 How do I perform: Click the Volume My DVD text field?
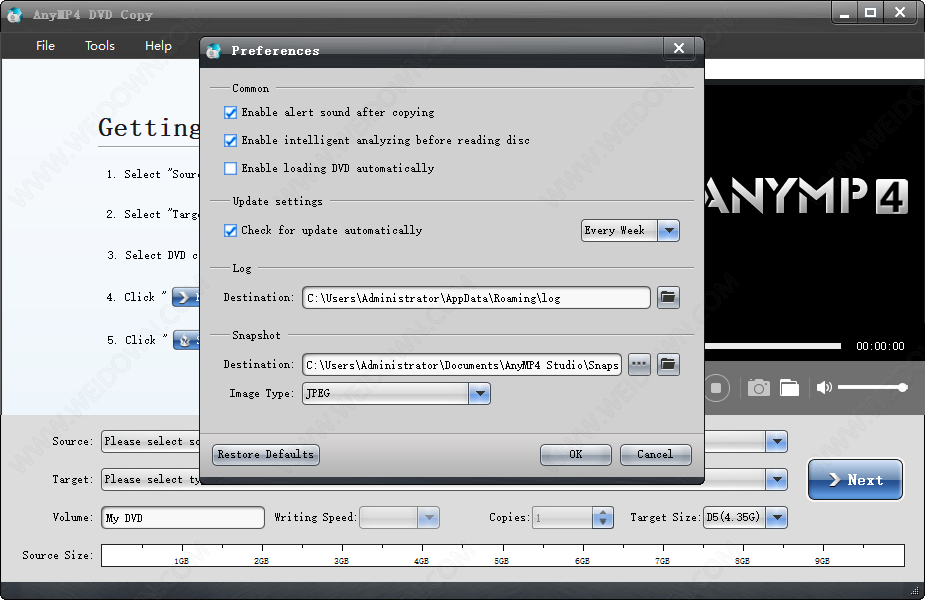click(x=183, y=517)
